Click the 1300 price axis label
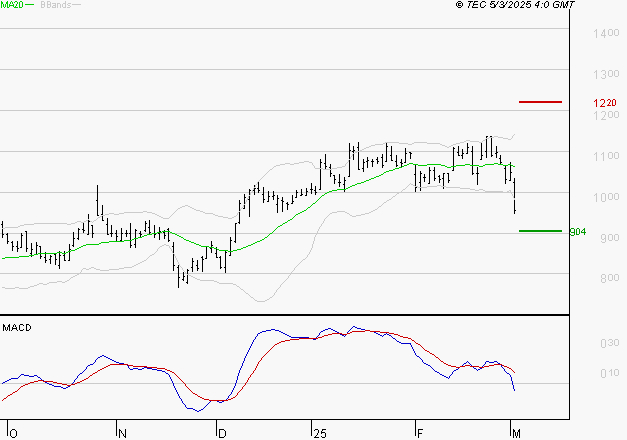The width and height of the screenshot is (627, 440). [x=606, y=74]
